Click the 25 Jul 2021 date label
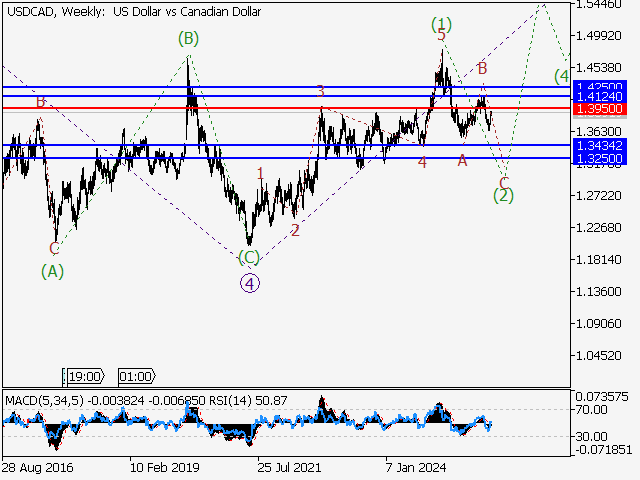Image resolution: width=640 pixels, height=480 pixels. coord(291,467)
